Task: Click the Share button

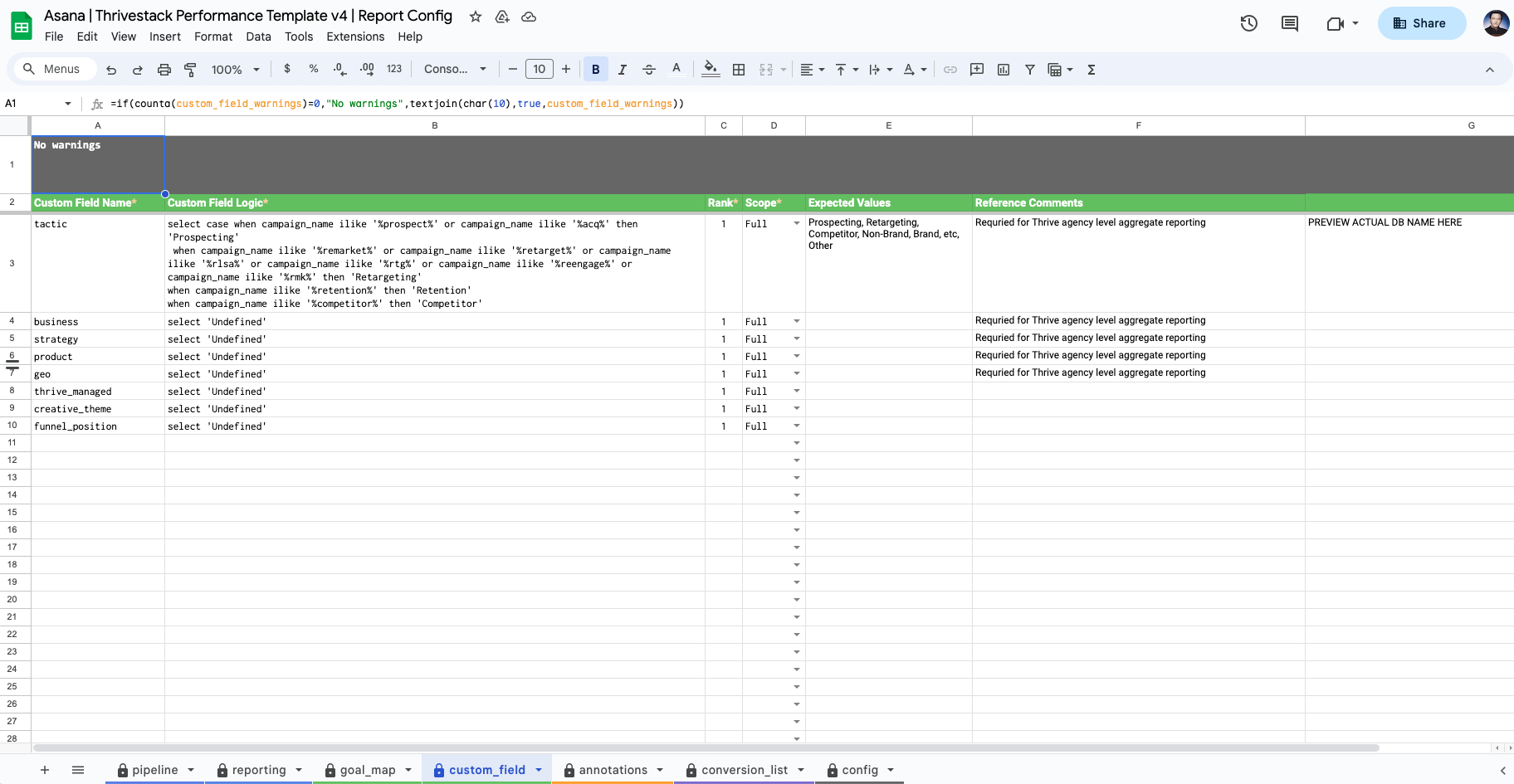Action: [1421, 23]
